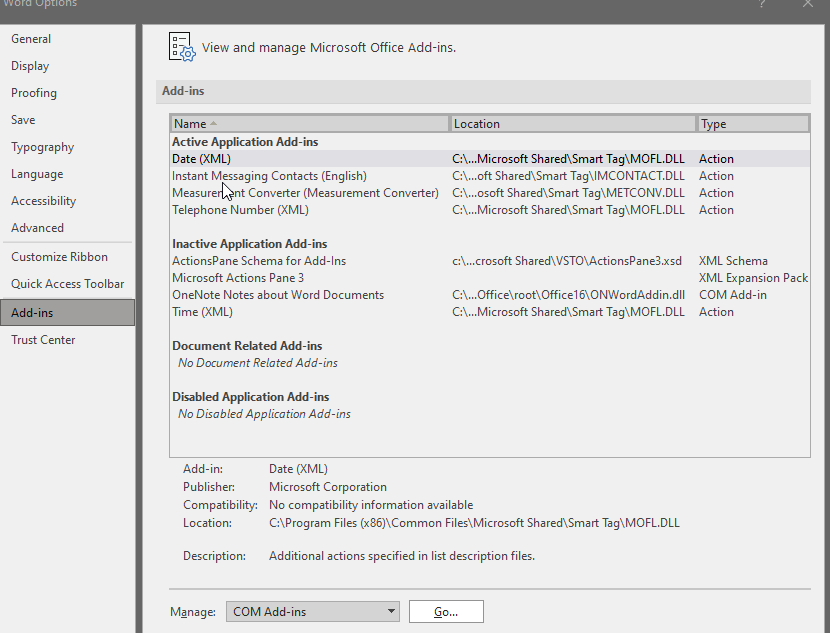
Task: Click the Active Application Add-ins heading
Action: (245, 142)
